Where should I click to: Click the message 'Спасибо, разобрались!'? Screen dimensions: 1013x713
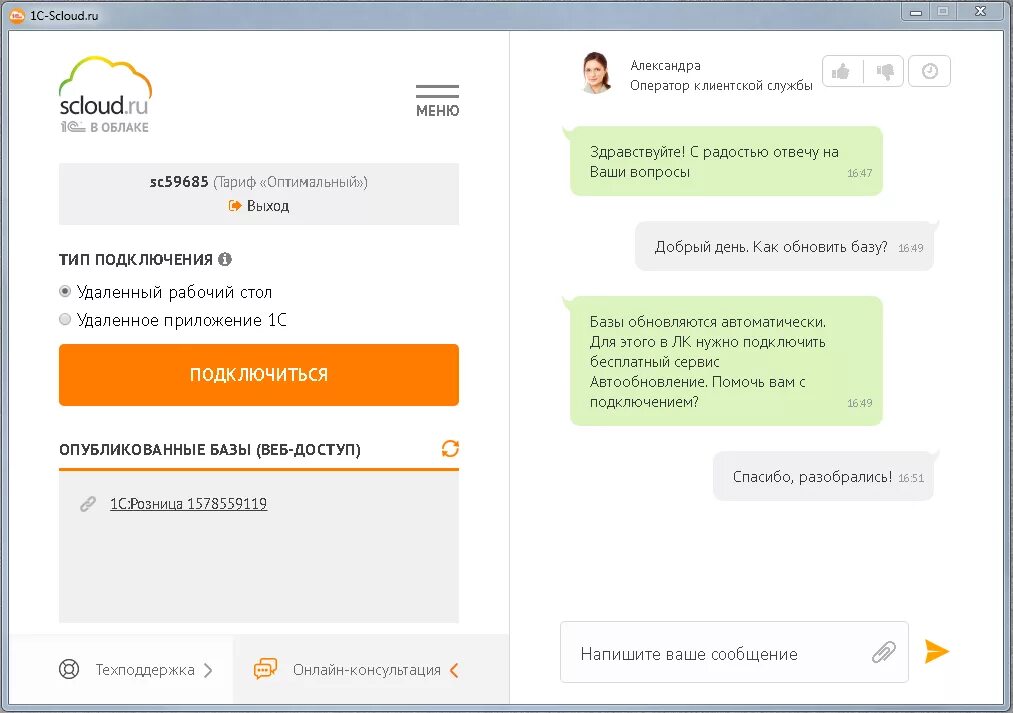tap(823, 477)
